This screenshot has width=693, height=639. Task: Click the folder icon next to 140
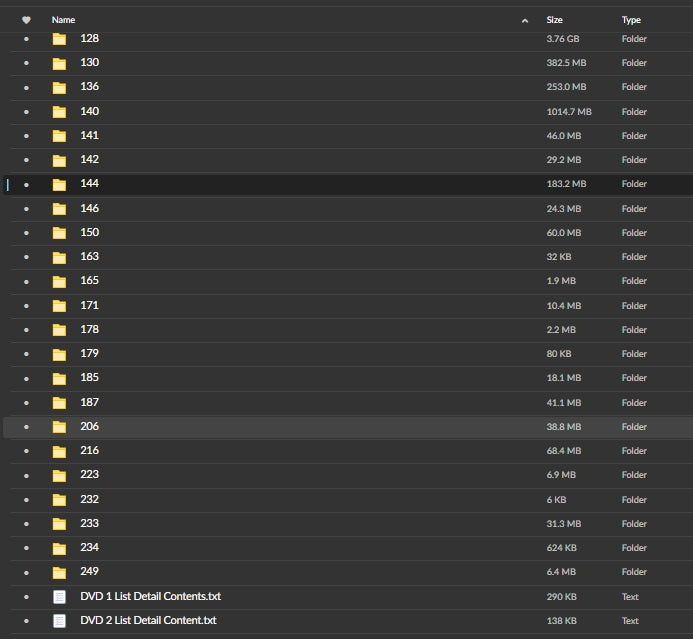pos(59,112)
